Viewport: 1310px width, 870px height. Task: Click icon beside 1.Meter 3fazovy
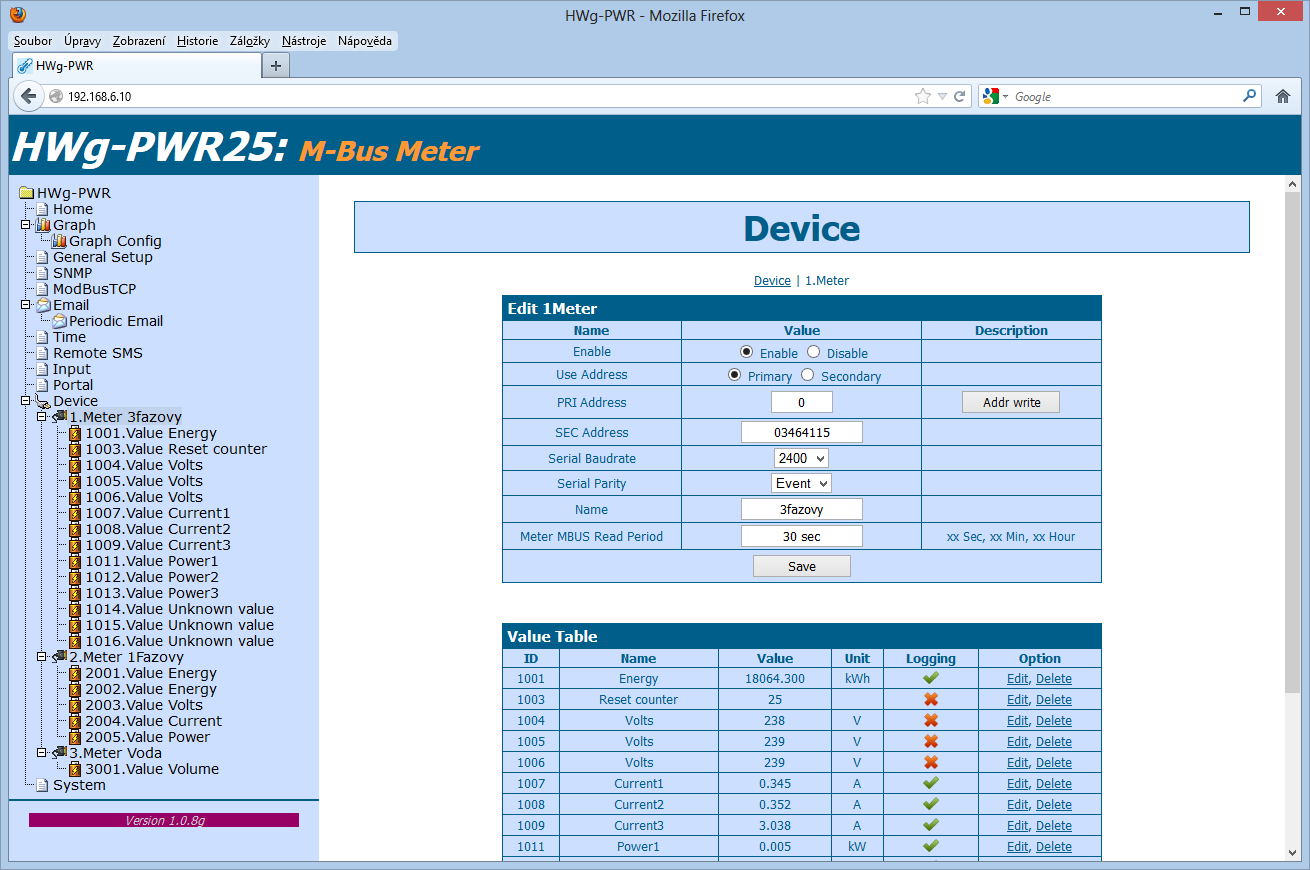pos(59,417)
